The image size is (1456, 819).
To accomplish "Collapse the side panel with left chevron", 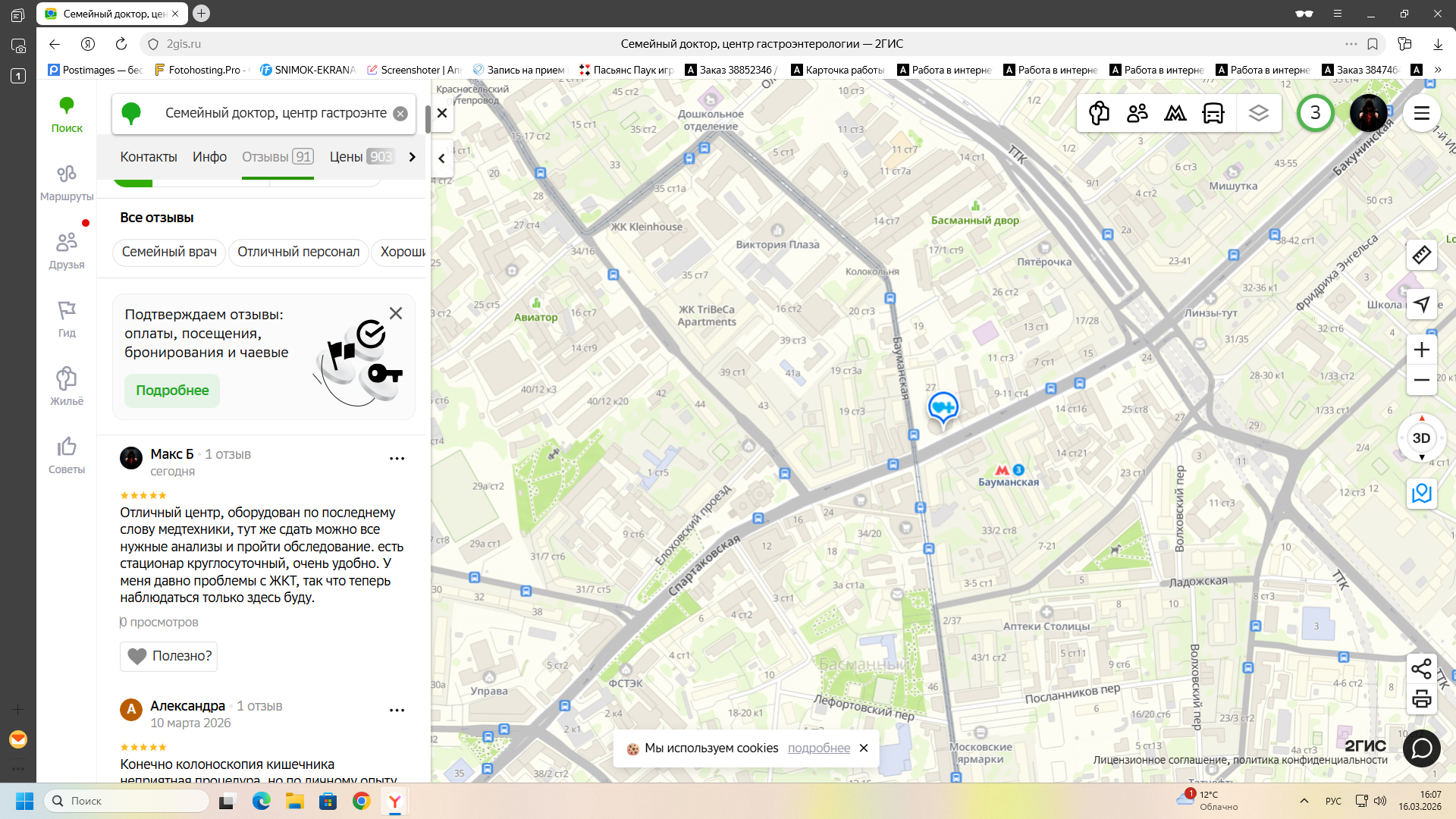I will (x=441, y=158).
